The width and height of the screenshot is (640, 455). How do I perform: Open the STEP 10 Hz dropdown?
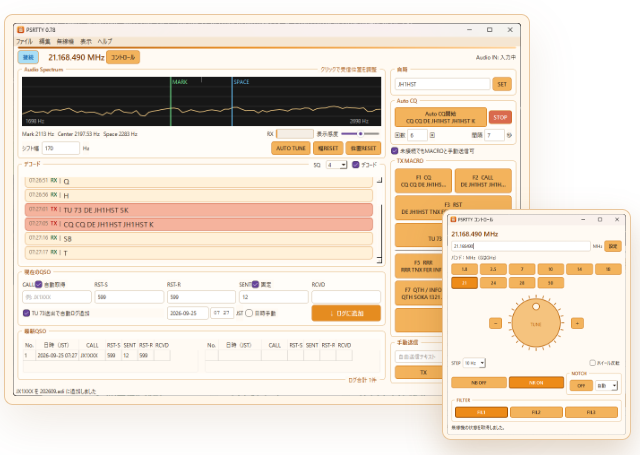[474, 363]
